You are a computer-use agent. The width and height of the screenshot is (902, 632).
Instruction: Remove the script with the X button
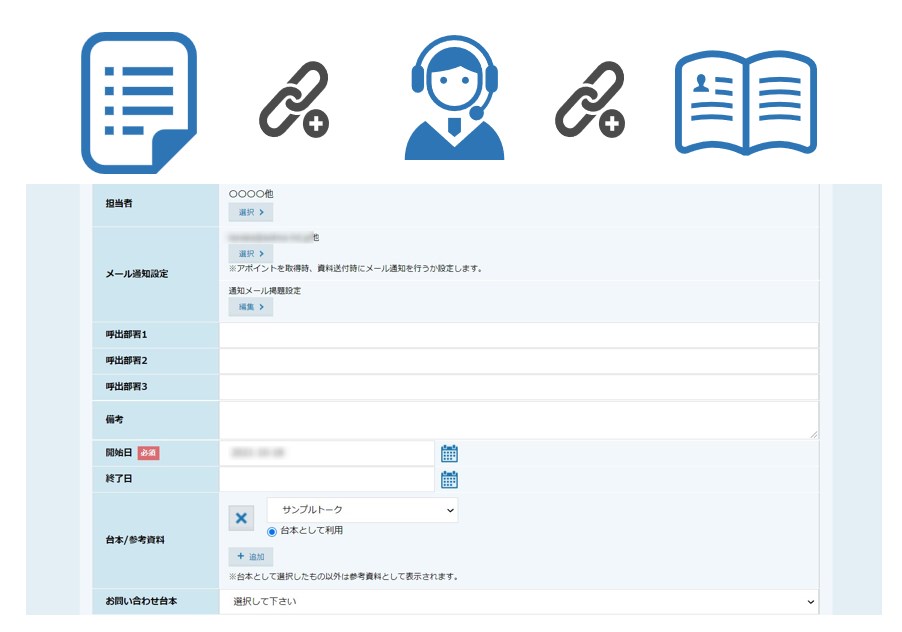tap(242, 519)
